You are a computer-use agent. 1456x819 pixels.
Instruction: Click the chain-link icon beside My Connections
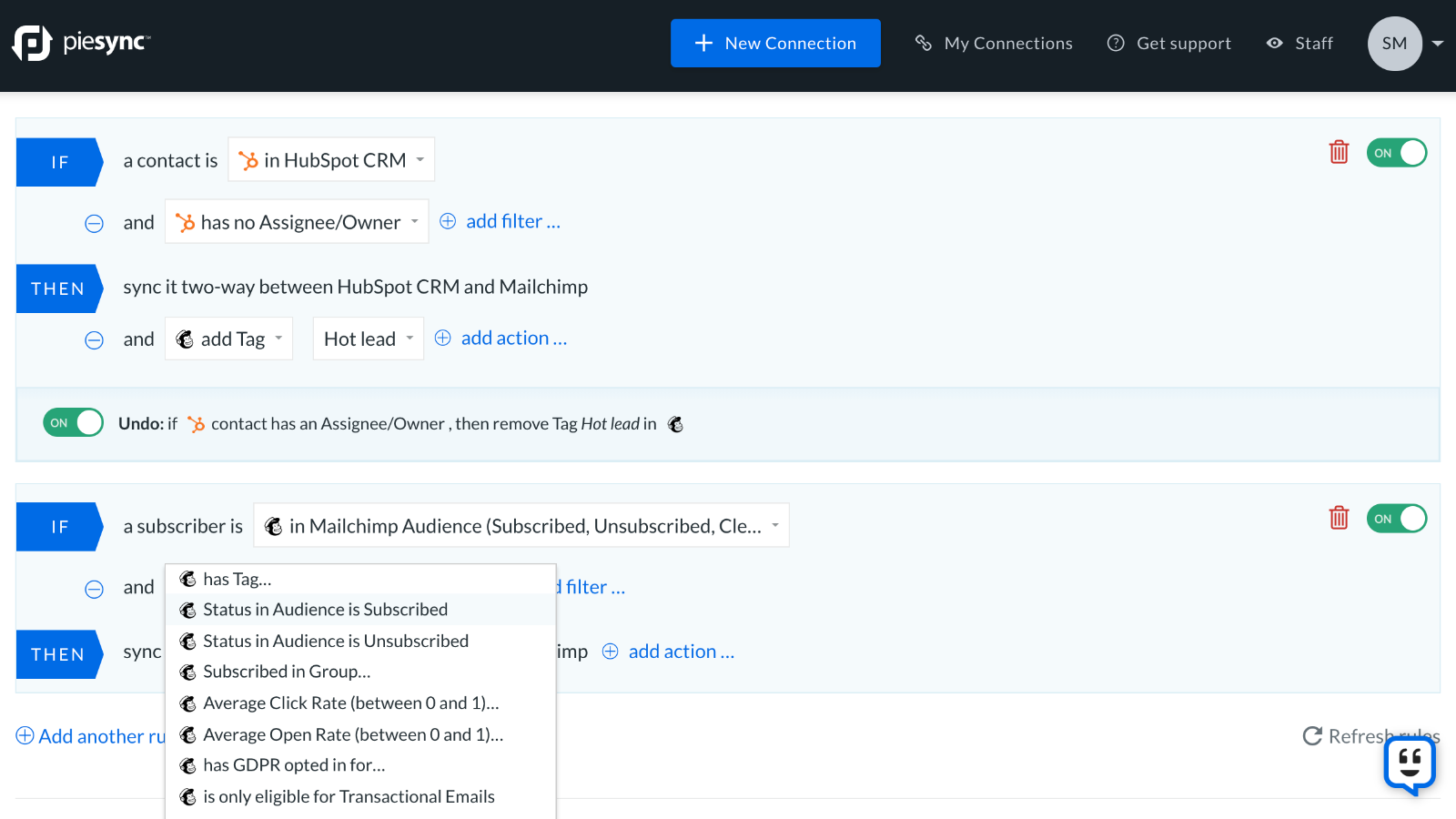pos(924,43)
